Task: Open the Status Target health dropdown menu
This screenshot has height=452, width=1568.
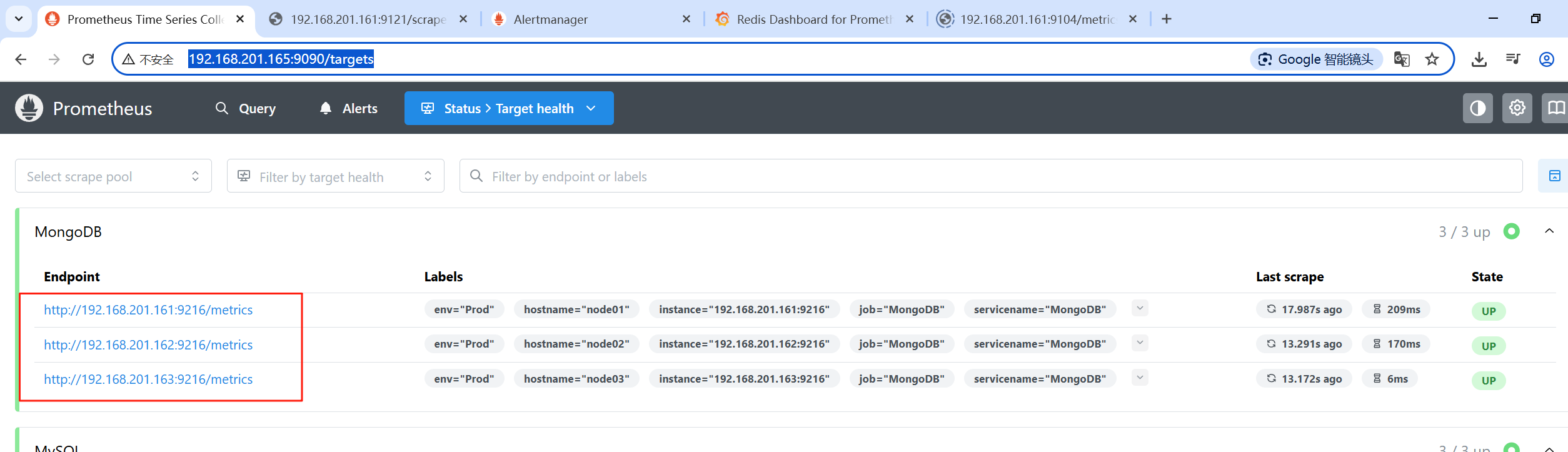Action: coord(509,109)
